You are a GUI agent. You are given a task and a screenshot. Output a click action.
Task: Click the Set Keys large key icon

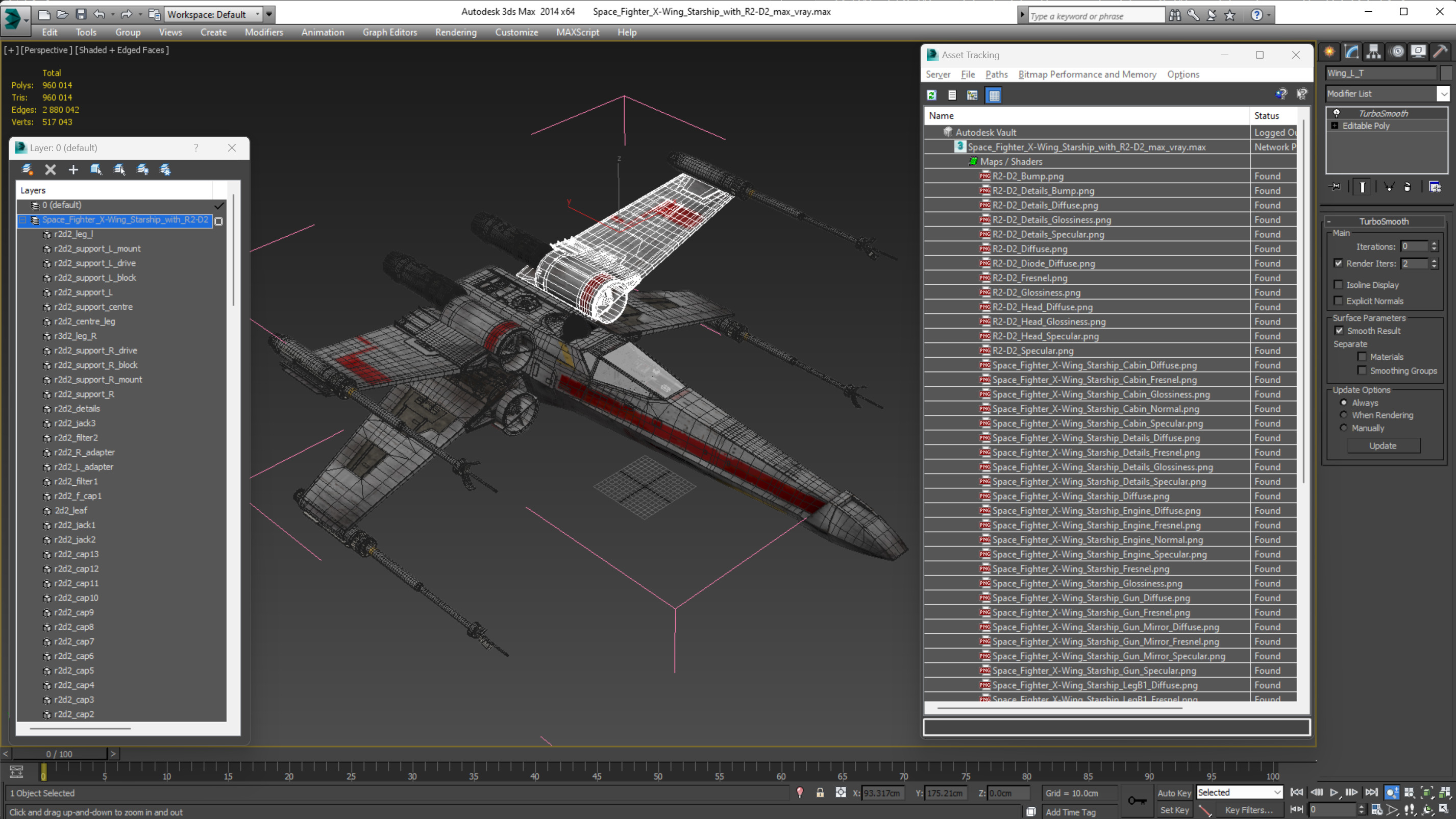1137,800
